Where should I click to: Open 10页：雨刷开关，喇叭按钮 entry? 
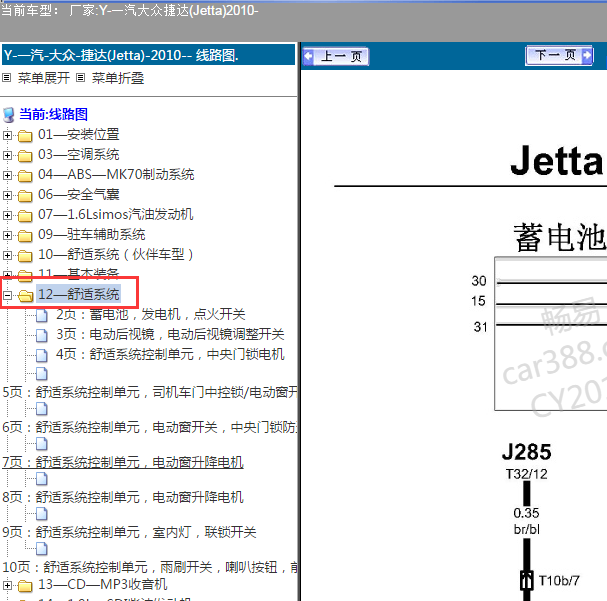click(x=150, y=567)
